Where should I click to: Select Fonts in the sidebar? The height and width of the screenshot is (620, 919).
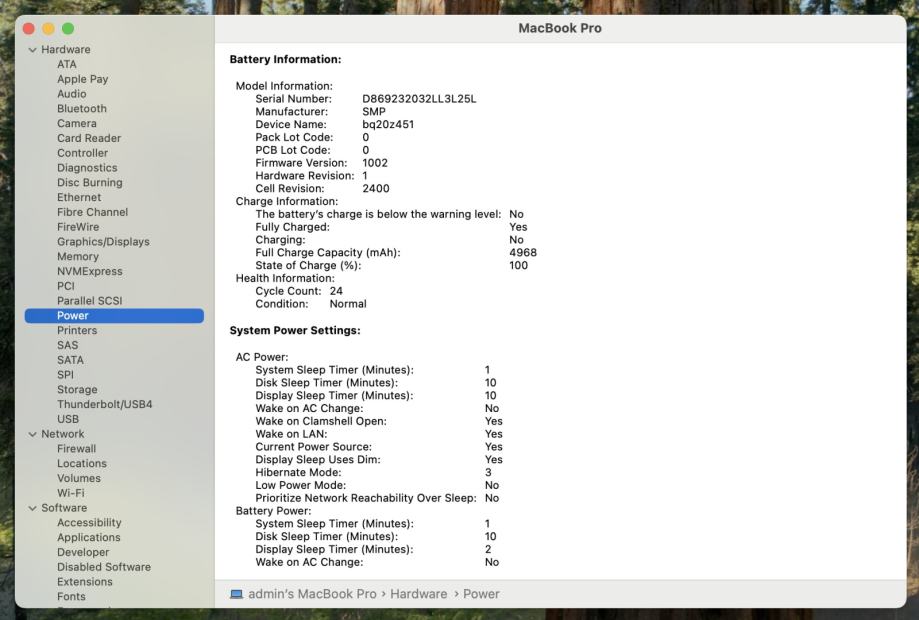(x=72, y=597)
